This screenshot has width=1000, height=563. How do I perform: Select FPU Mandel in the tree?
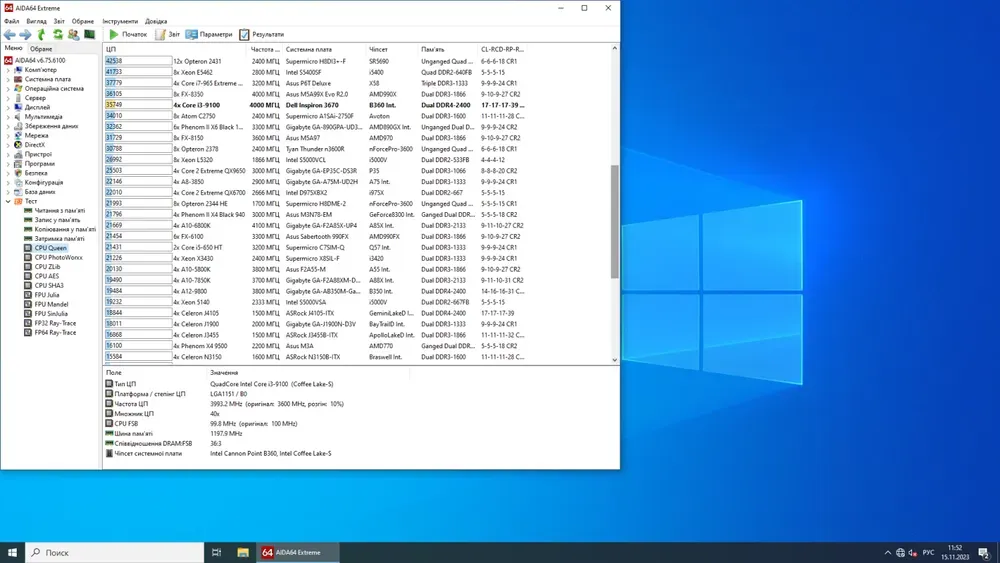tap(52, 304)
